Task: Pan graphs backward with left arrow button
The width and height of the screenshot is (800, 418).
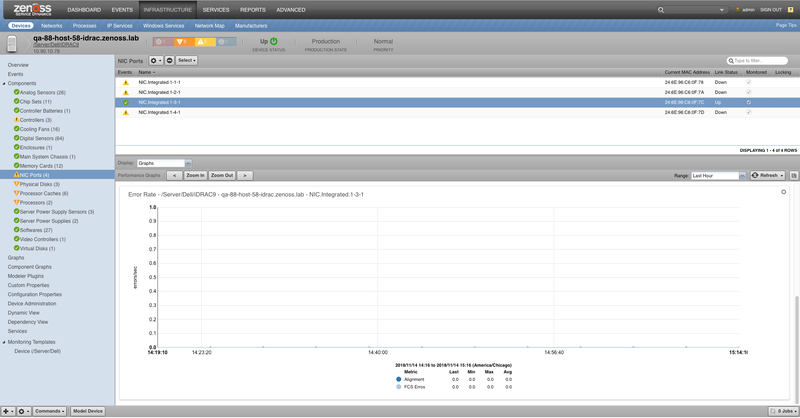Action: (174, 176)
